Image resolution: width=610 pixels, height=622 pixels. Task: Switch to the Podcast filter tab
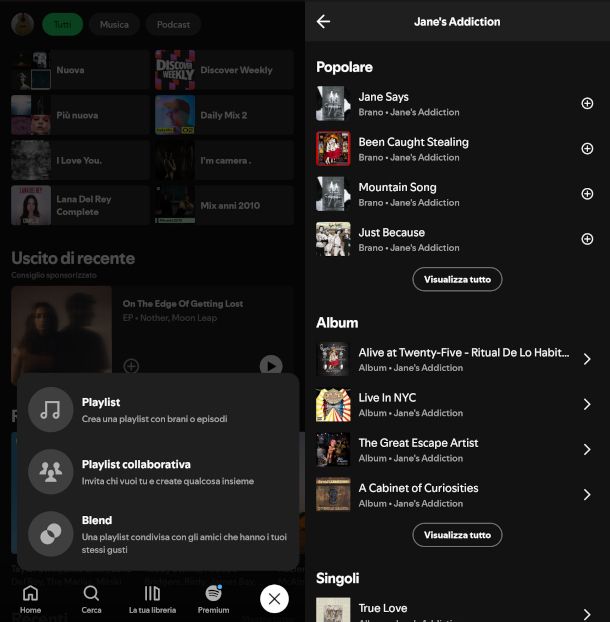point(173,24)
